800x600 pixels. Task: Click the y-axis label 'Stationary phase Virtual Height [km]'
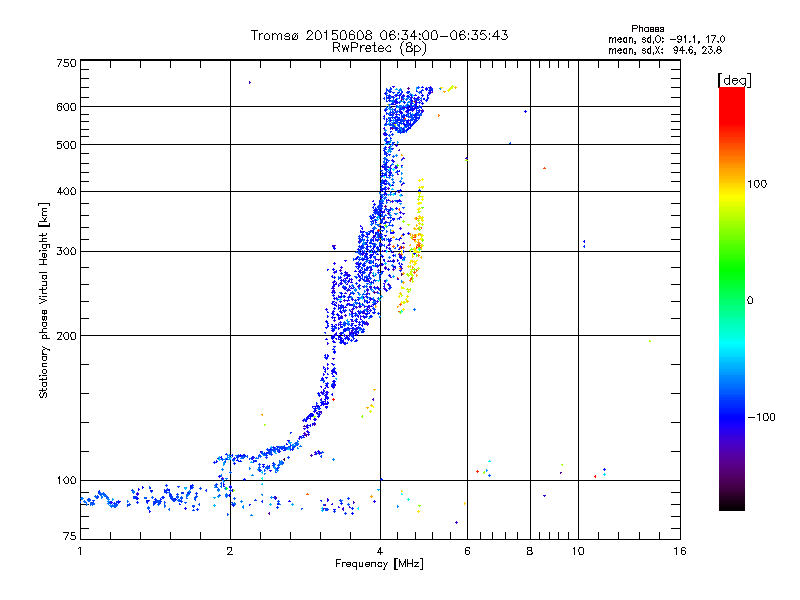pos(44,300)
